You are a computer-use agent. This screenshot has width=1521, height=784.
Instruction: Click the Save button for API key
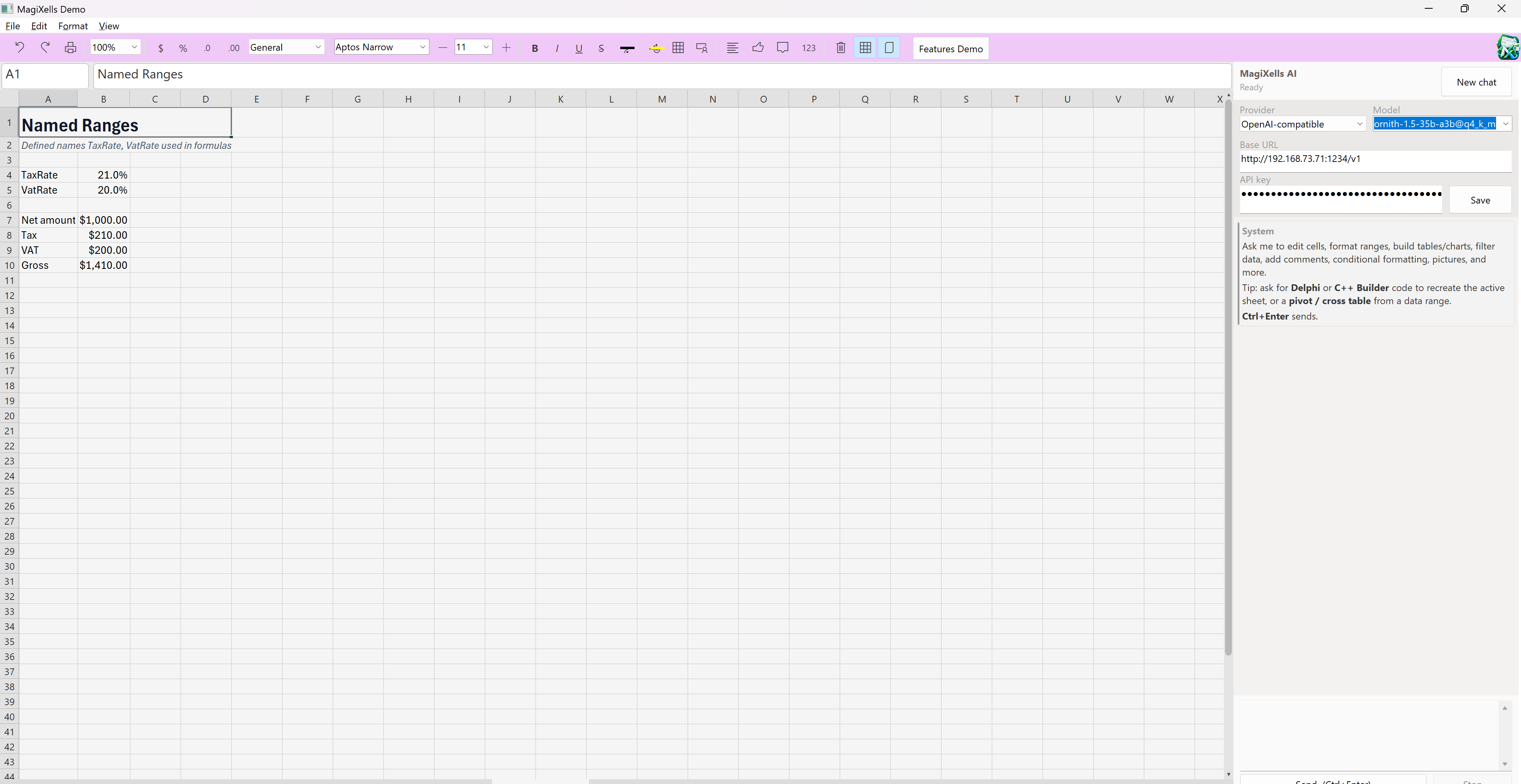(1480, 200)
